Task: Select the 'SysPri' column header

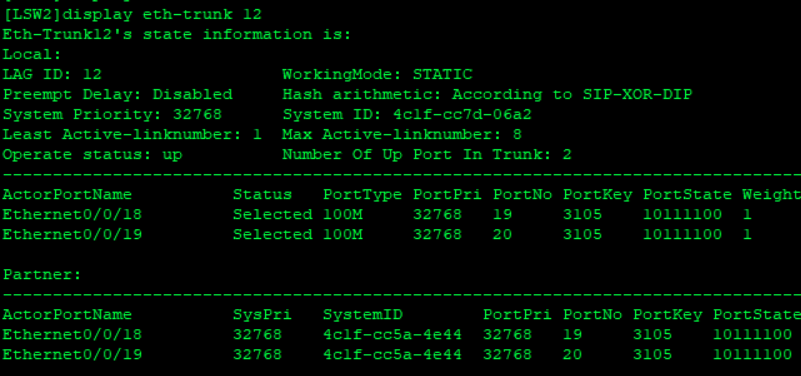Action: (263, 315)
